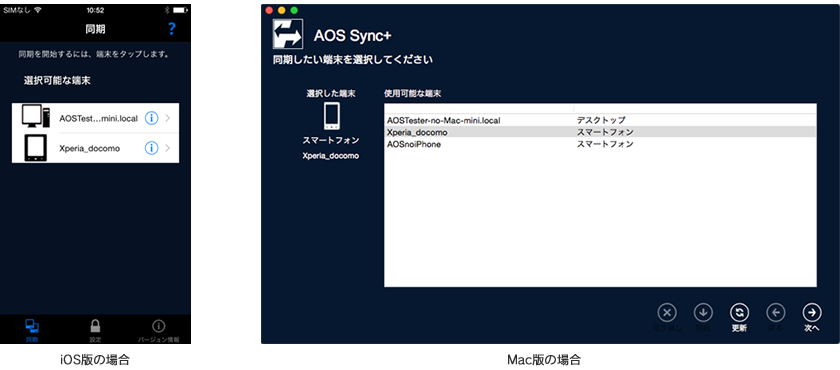This screenshot has height=370, width=840.
Task: Click the デスクトップ type cell
Action: pos(601,120)
